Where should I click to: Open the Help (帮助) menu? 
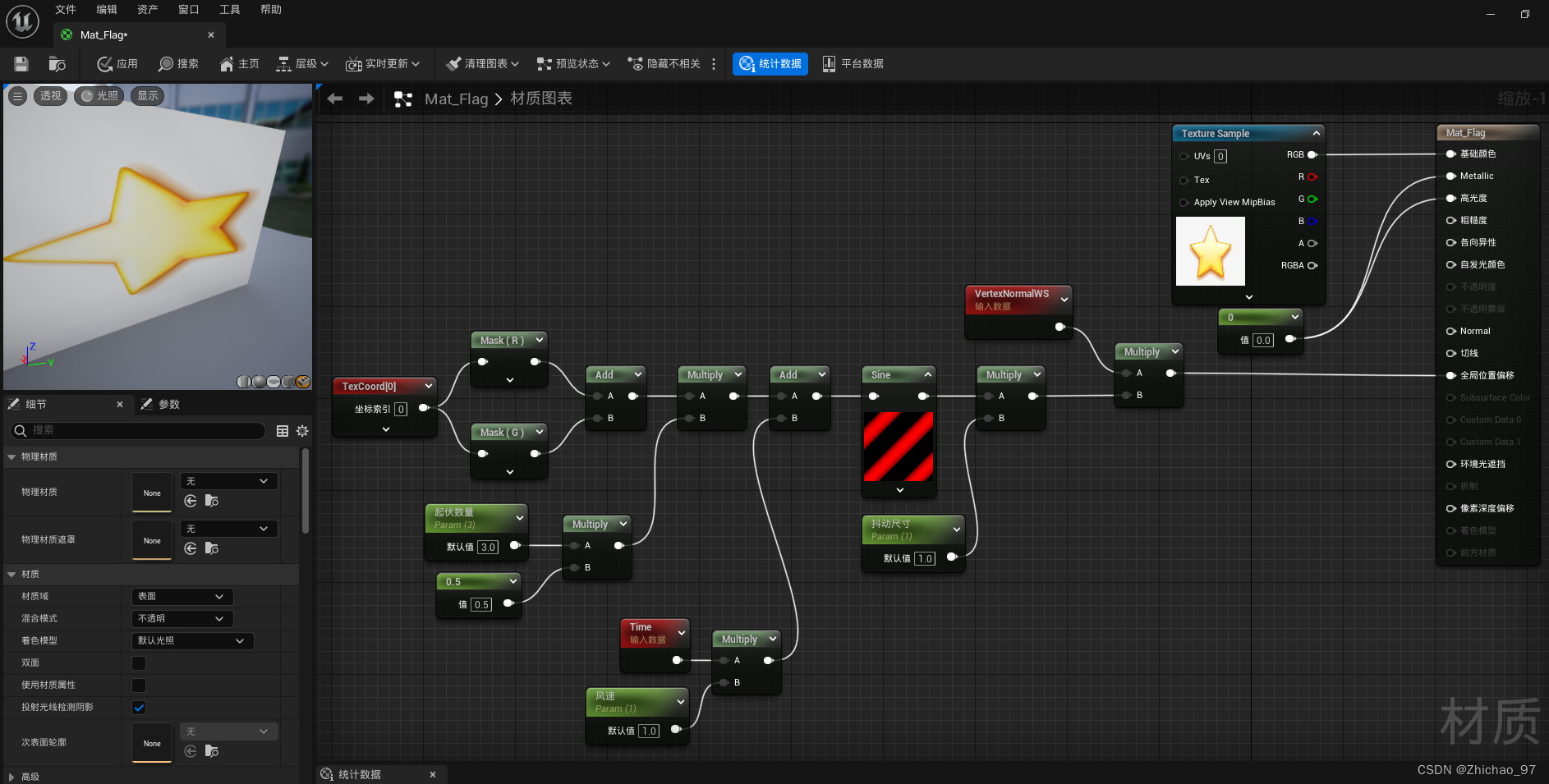pos(271,10)
